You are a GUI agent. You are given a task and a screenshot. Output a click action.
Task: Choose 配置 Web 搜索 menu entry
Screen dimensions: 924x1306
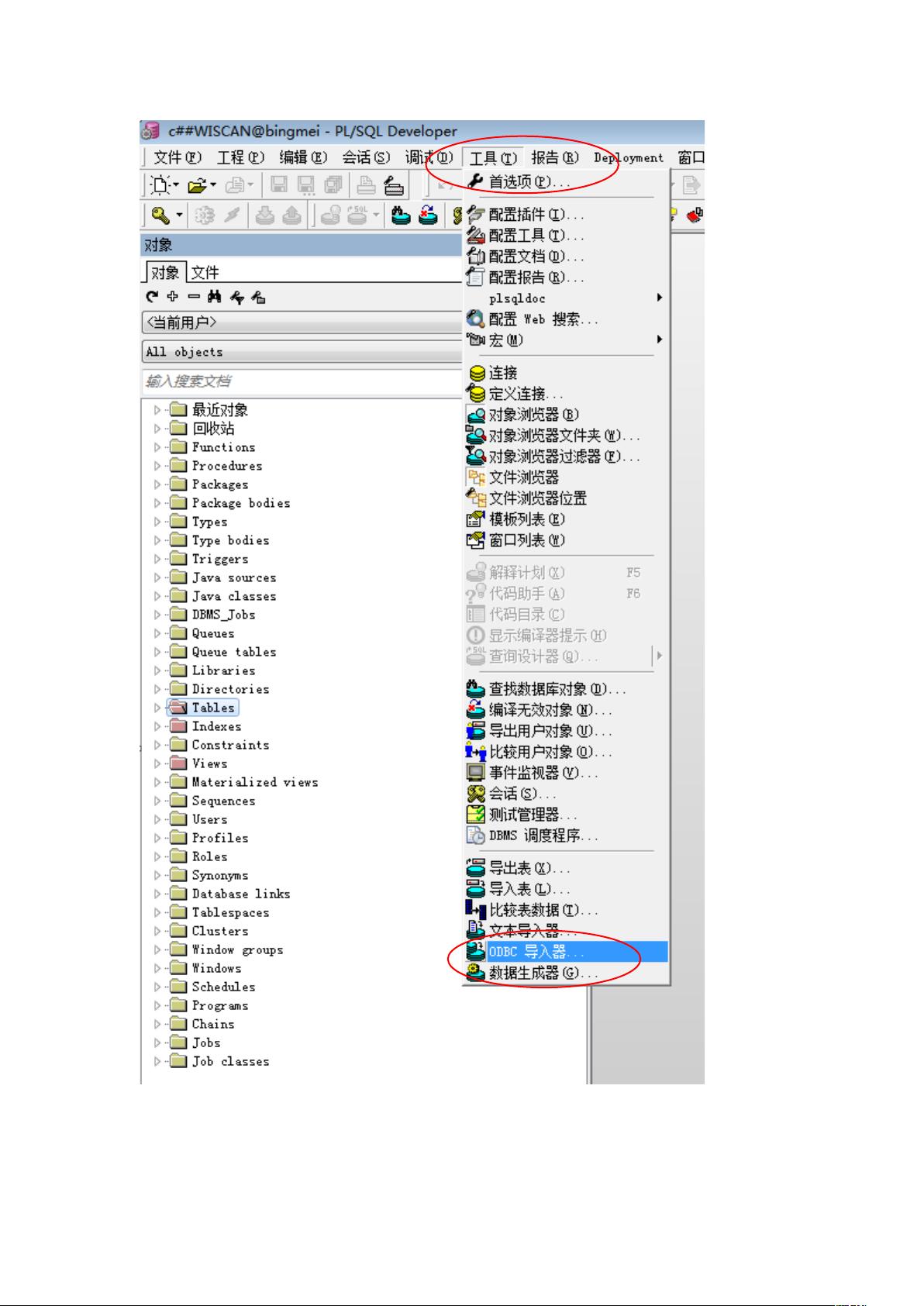pyautogui.click(x=566, y=319)
